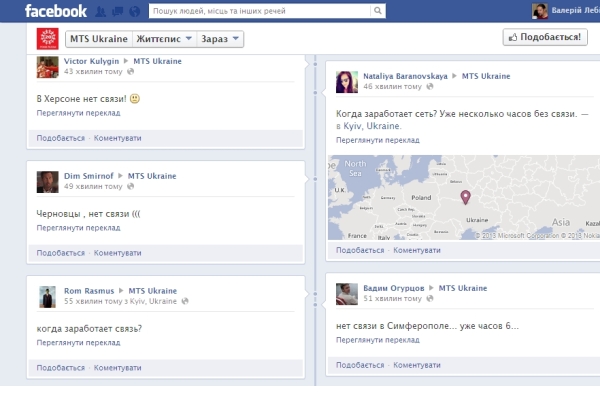Click privacy globe icon on Nataliya Baranovskaya's post
The height and width of the screenshot is (400, 600).
pyautogui.click(x=430, y=87)
